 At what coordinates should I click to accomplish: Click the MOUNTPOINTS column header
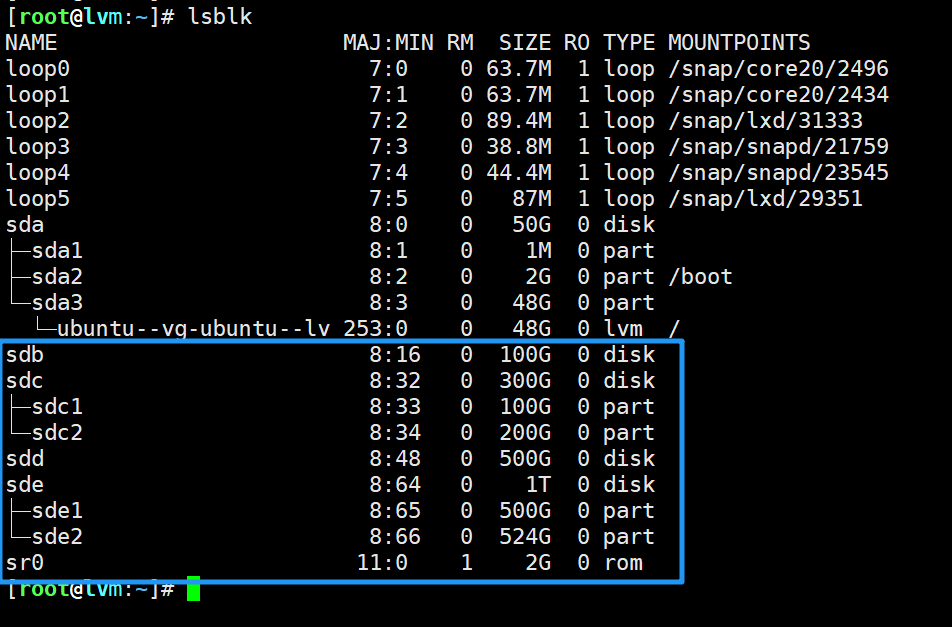click(739, 43)
